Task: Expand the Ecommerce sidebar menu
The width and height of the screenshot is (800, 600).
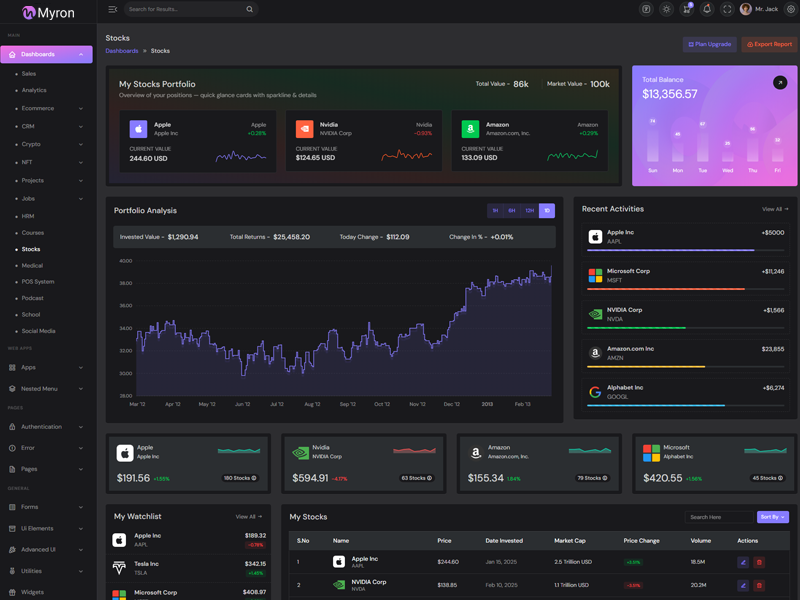Action: point(49,108)
